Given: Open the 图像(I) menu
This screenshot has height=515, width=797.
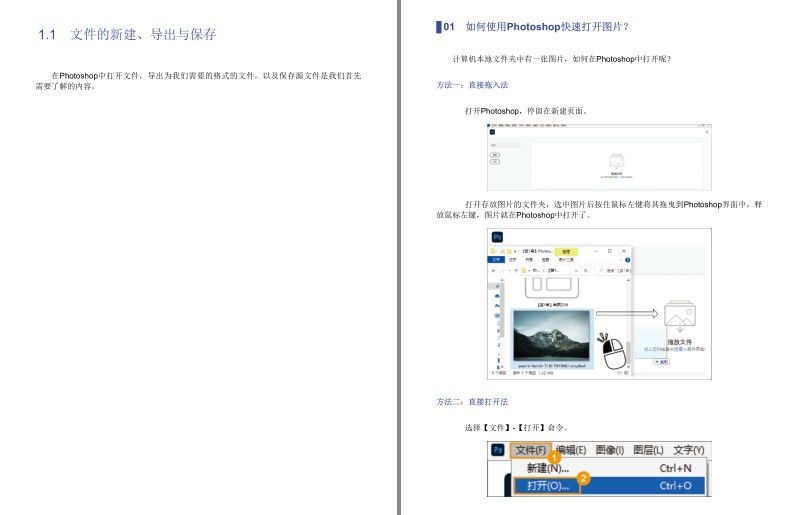Looking at the screenshot, I should pos(609,450).
